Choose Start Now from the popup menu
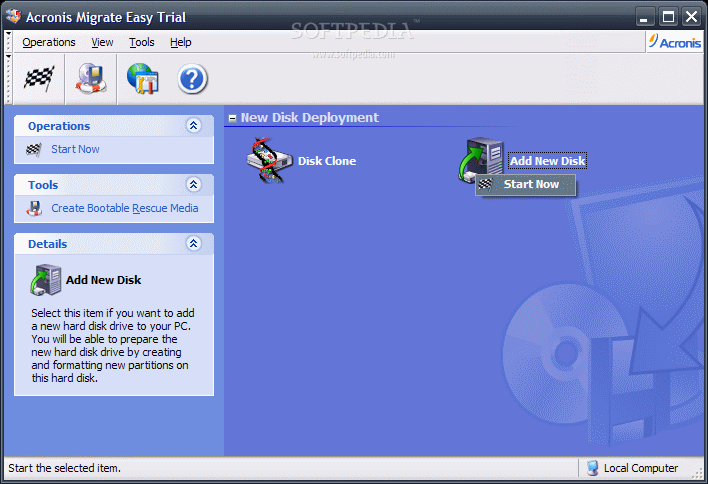Image resolution: width=708 pixels, height=484 pixels. click(x=526, y=185)
